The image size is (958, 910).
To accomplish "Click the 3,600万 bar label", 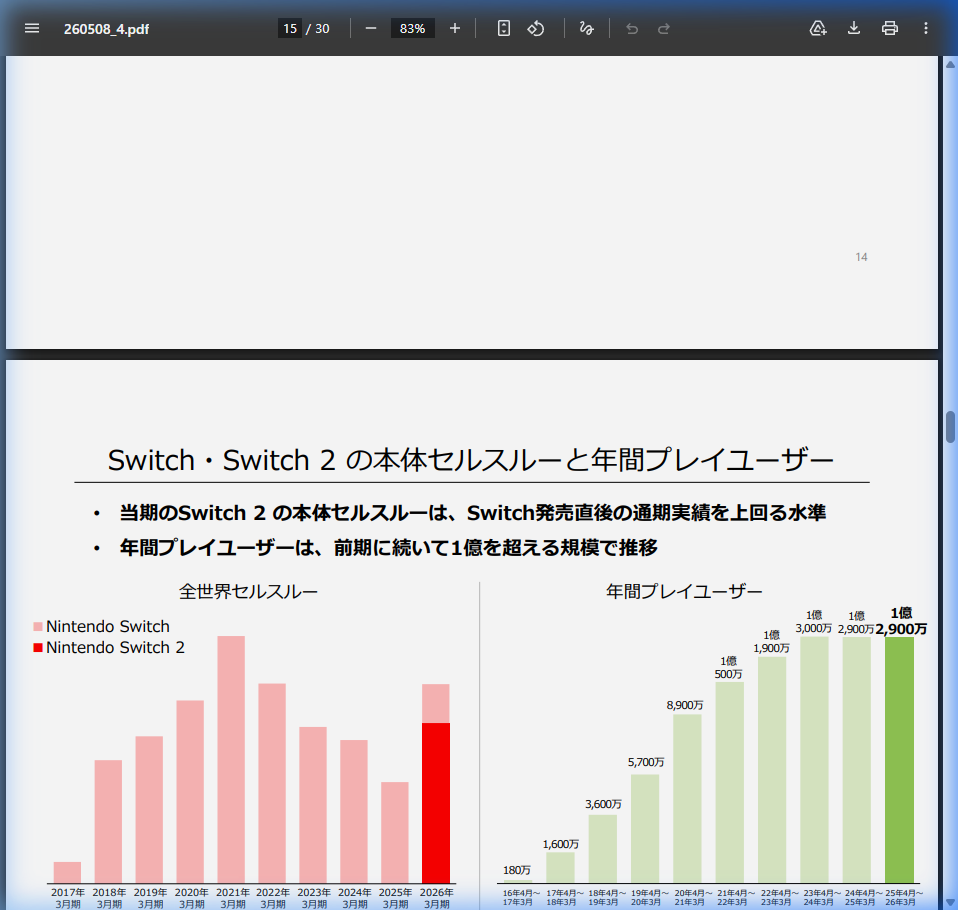I will point(603,804).
